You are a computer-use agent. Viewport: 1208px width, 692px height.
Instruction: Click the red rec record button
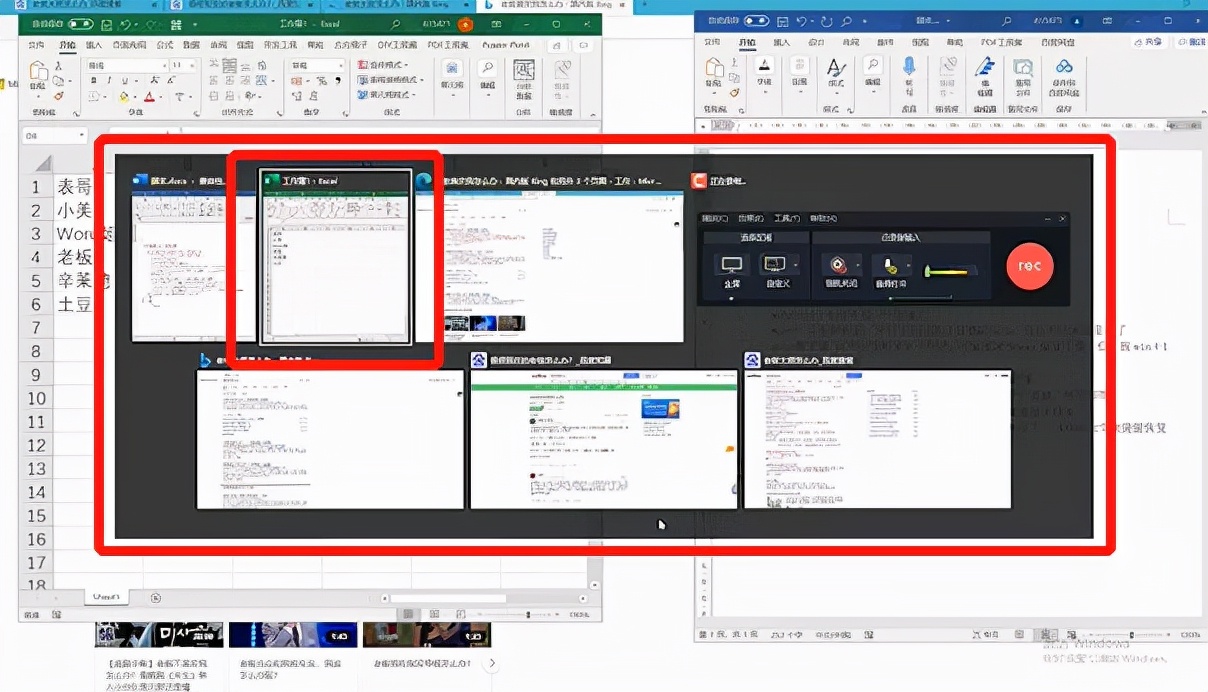[1030, 266]
